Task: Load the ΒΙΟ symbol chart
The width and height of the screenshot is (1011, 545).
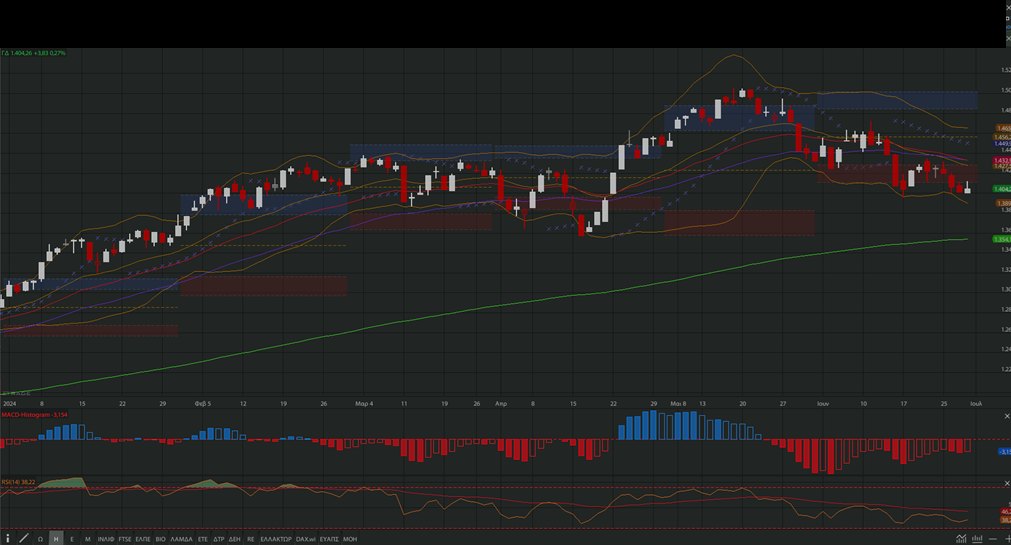Action: (160, 539)
